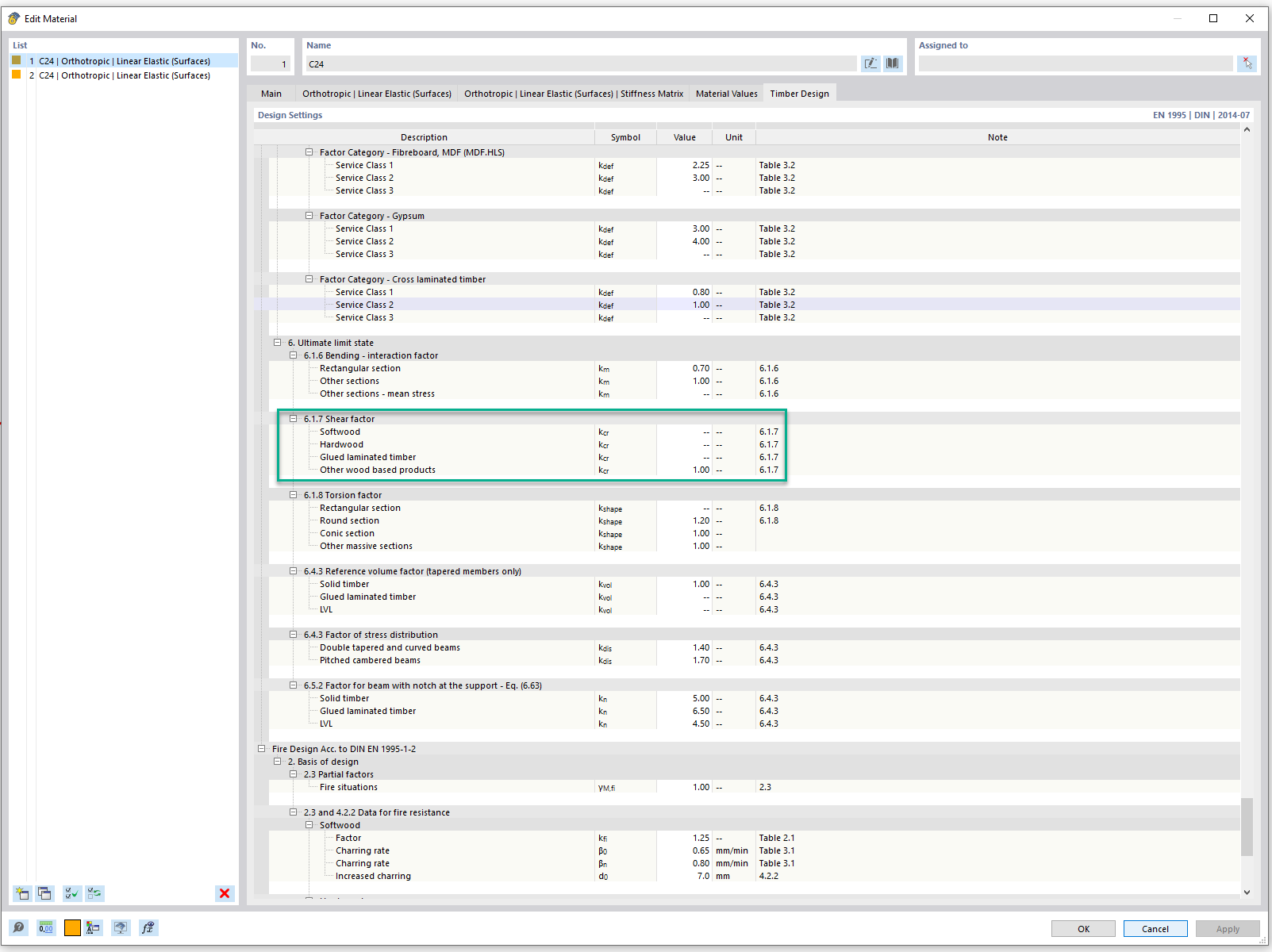Open the units and decimals icon
1272x952 pixels.
46,927
